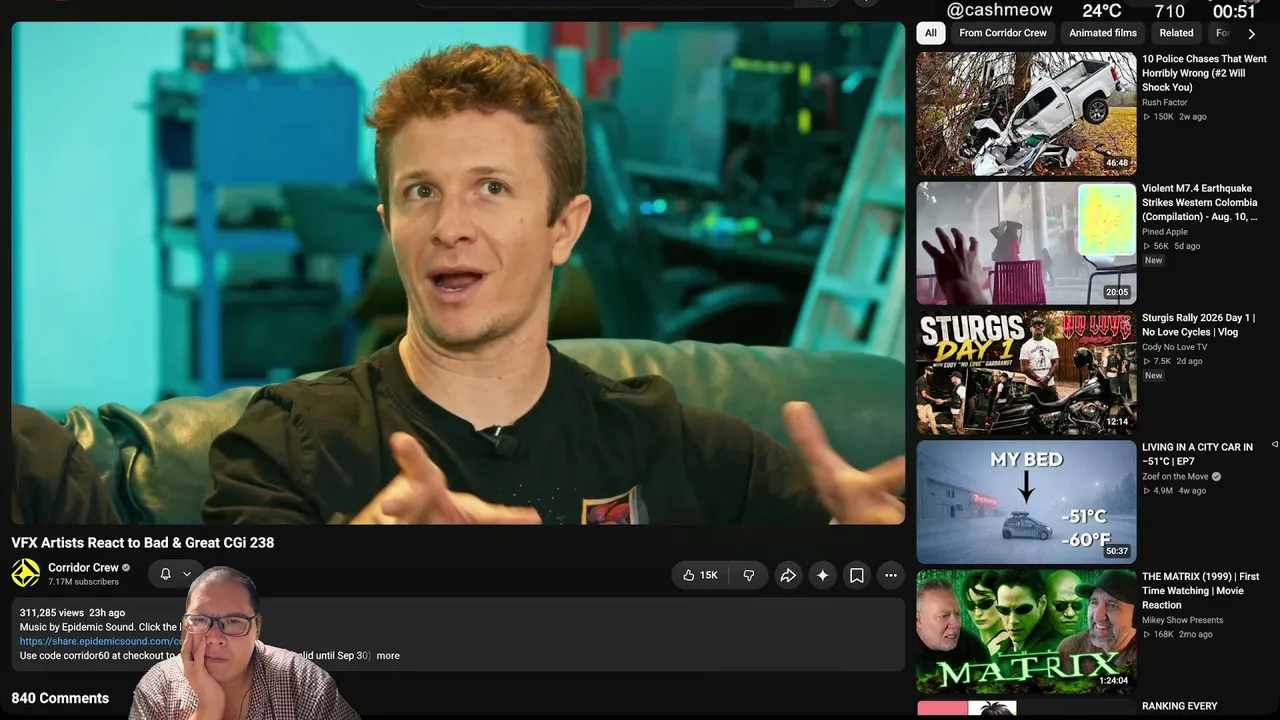Select the All filter chip
Viewport: 1280px width, 720px height.
[x=931, y=33]
